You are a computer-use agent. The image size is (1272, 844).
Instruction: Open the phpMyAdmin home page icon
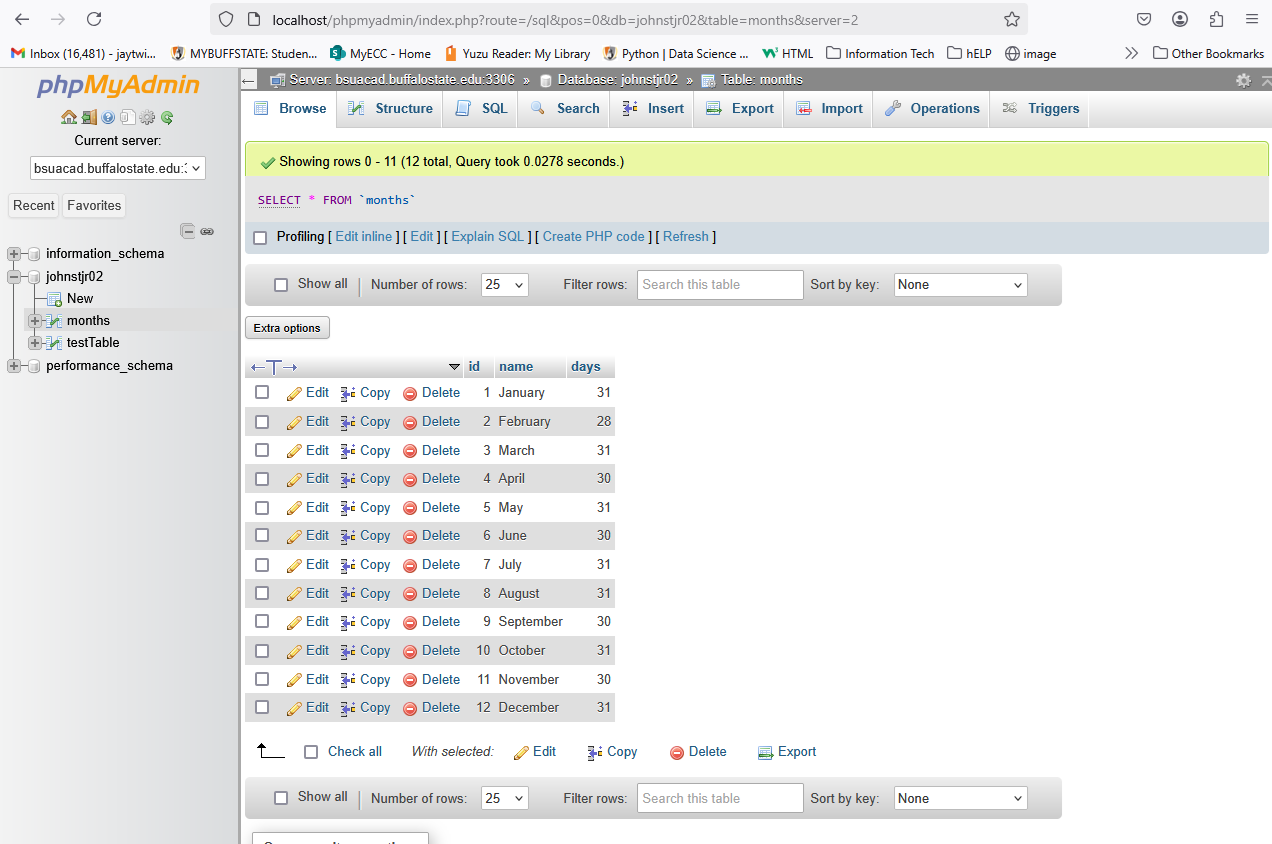(x=68, y=117)
